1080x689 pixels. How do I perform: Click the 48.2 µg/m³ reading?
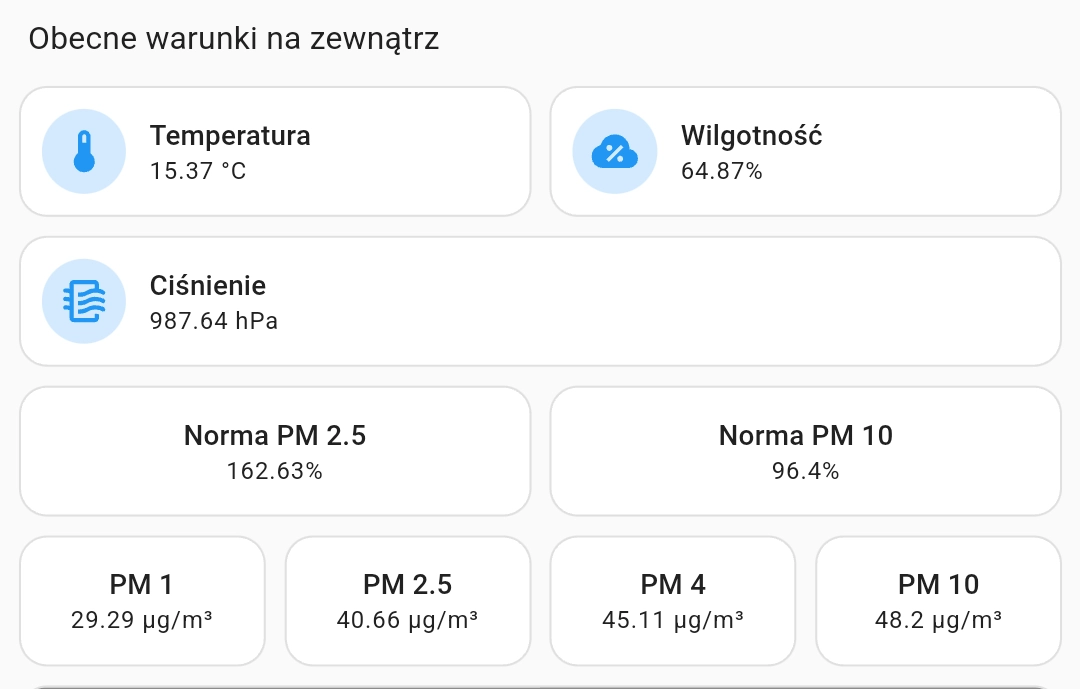point(938,620)
